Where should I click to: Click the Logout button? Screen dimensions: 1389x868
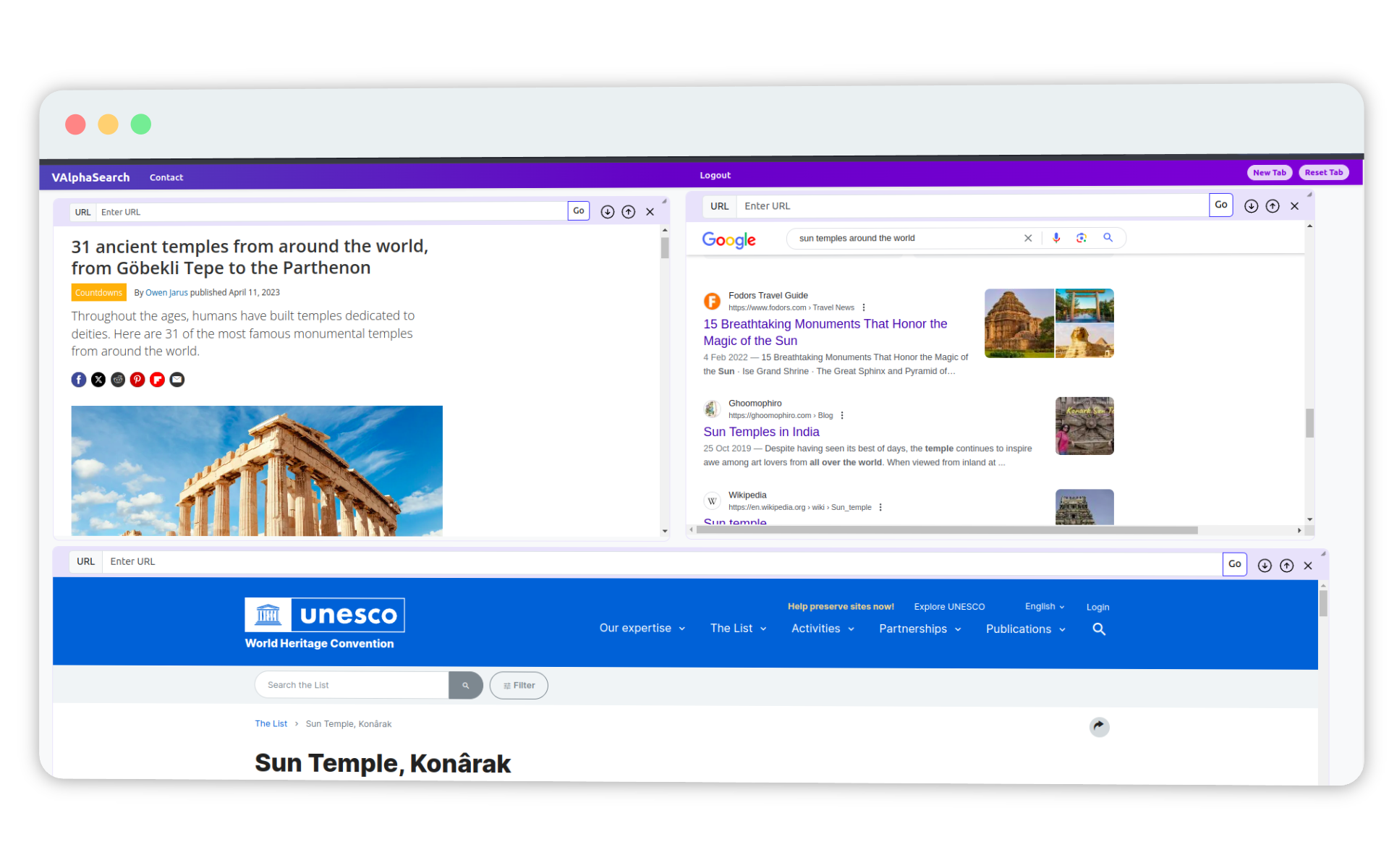pyautogui.click(x=715, y=174)
